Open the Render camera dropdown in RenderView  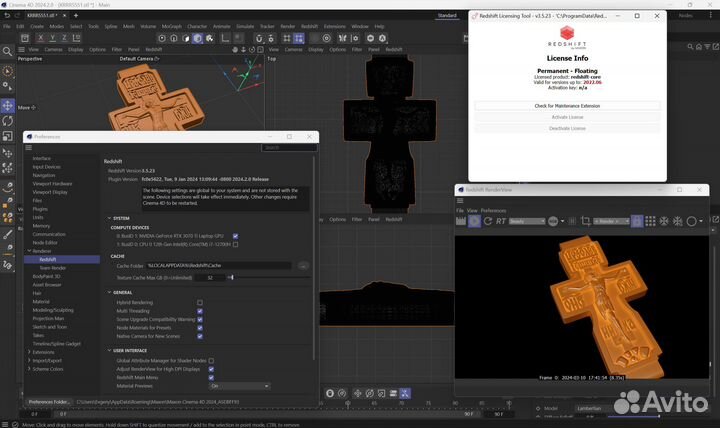click(611, 221)
